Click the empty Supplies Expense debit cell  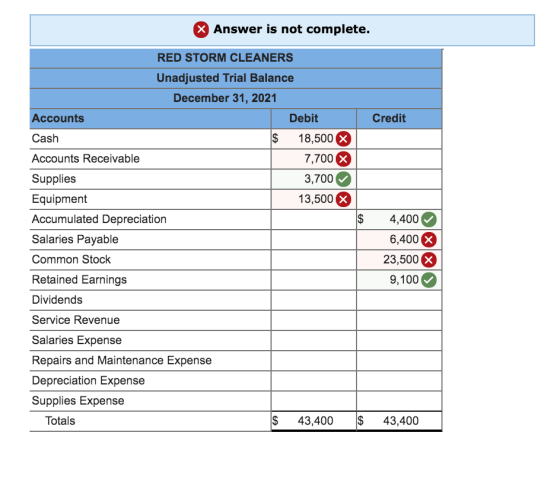coord(314,401)
